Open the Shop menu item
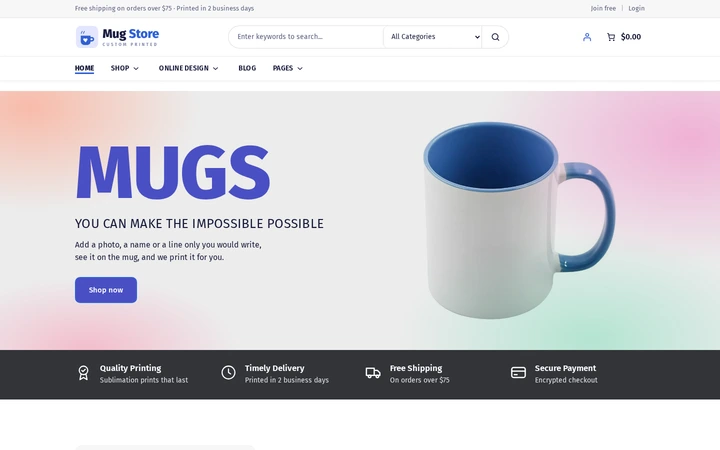Screen dimensions: 720x450 tap(120, 68)
